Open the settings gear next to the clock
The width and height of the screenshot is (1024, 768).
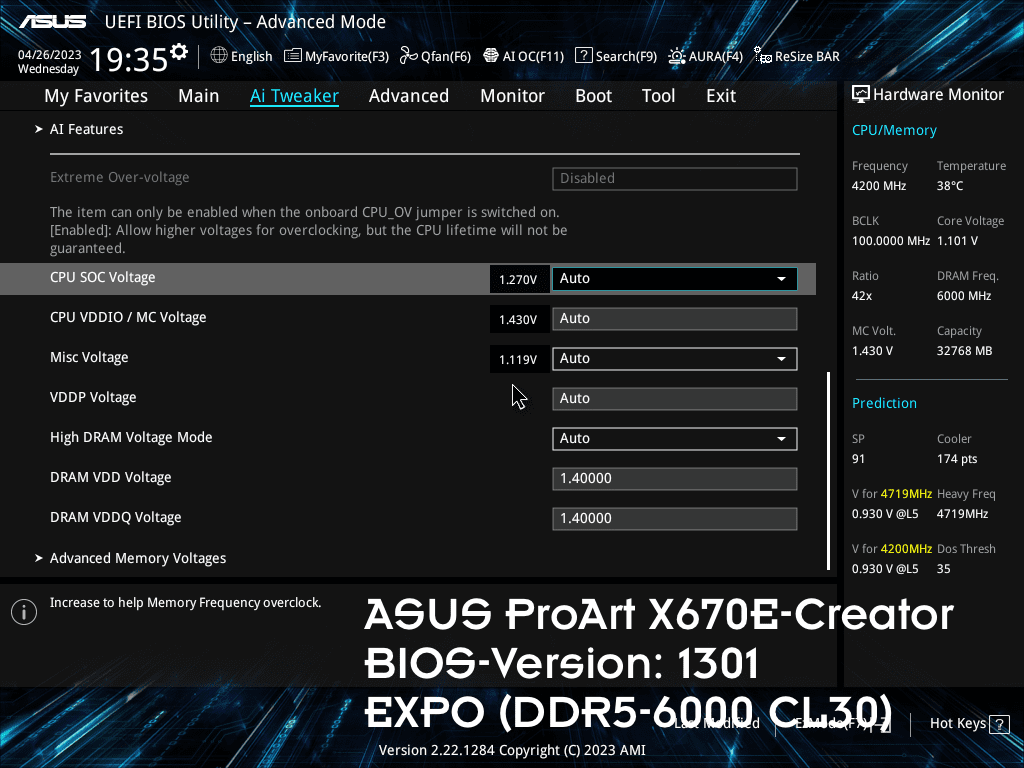(x=178, y=52)
